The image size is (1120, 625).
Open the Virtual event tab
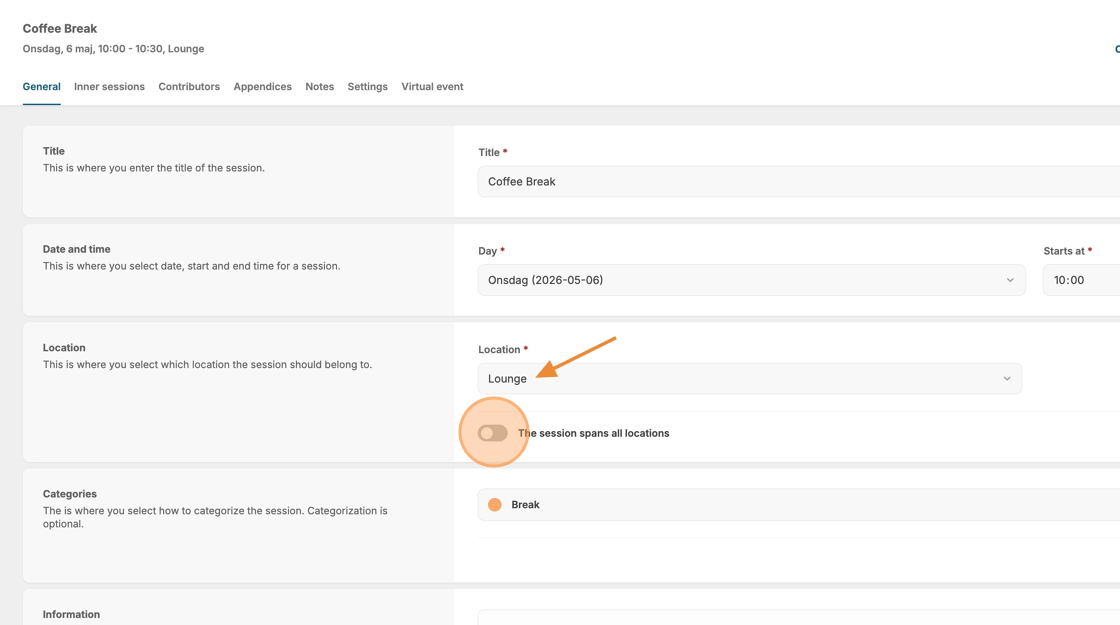coord(432,87)
